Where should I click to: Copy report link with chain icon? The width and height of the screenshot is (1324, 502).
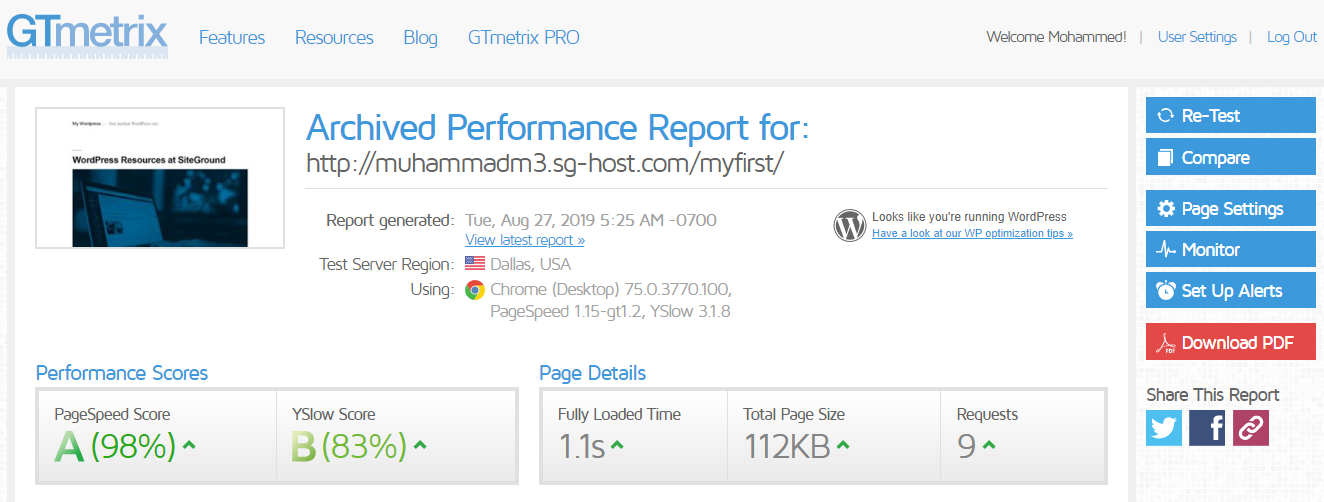click(x=1251, y=428)
